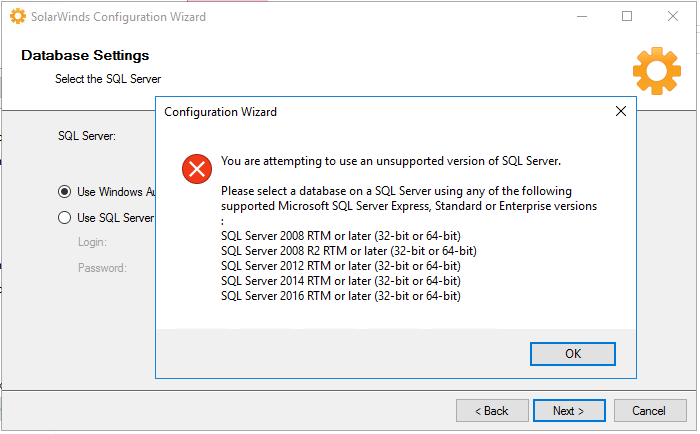Click the large orange gear logo
The width and height of the screenshot is (700, 434).
pos(657,69)
